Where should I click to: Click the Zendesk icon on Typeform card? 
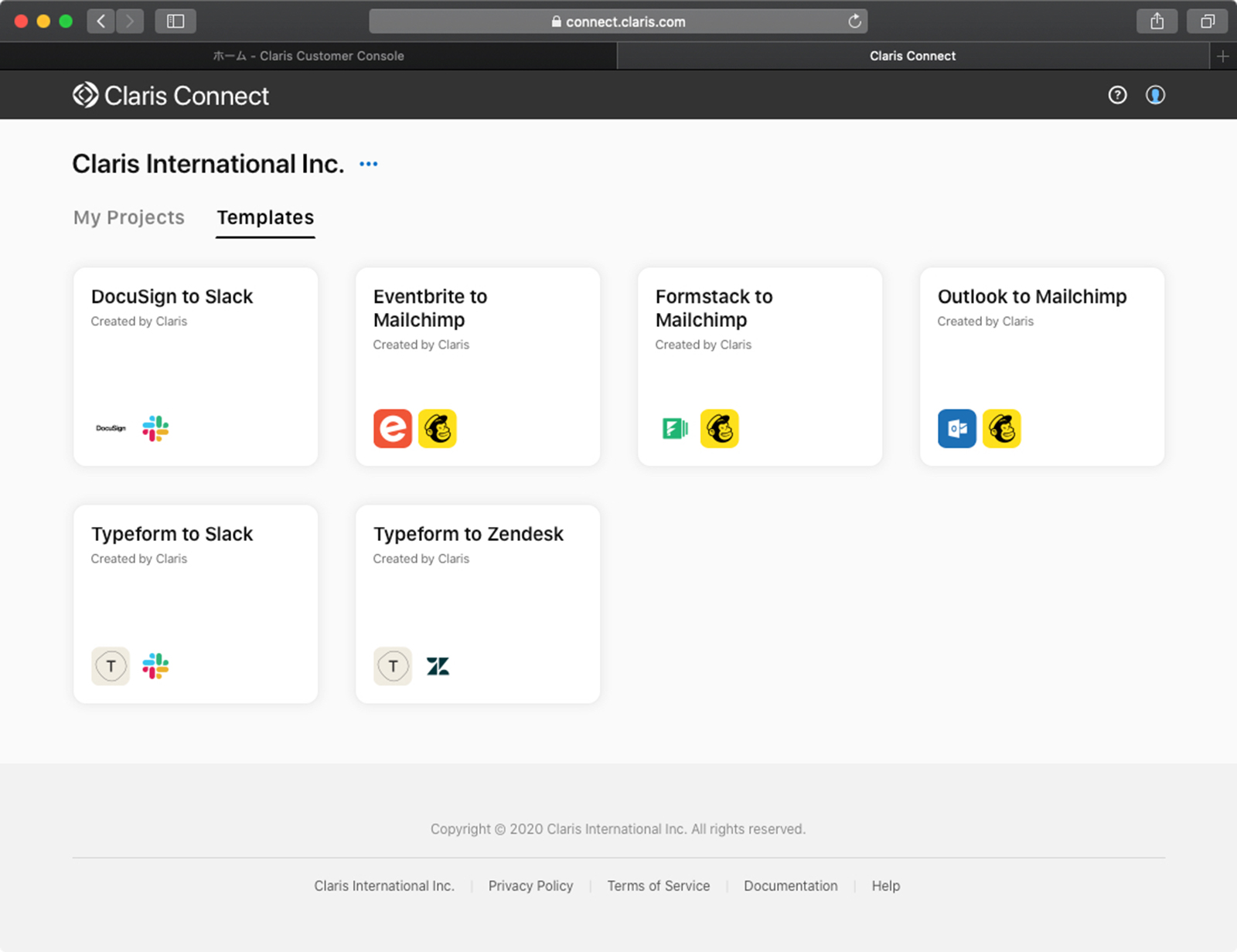(x=438, y=666)
